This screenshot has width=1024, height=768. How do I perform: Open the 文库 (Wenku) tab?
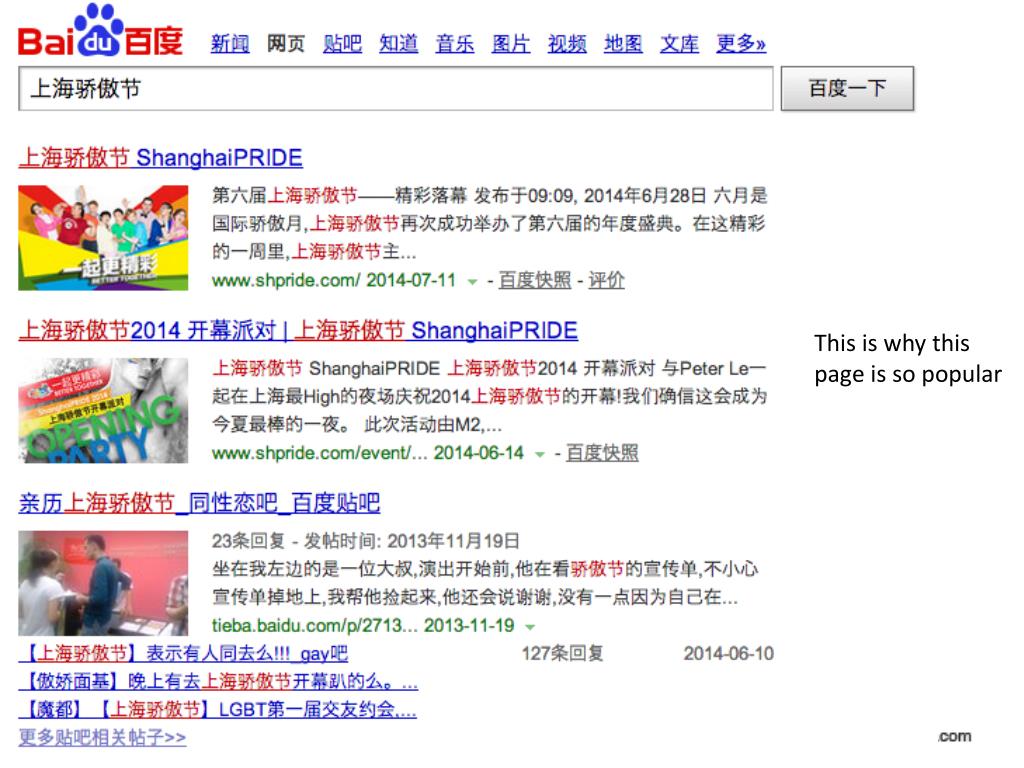[x=679, y=44]
